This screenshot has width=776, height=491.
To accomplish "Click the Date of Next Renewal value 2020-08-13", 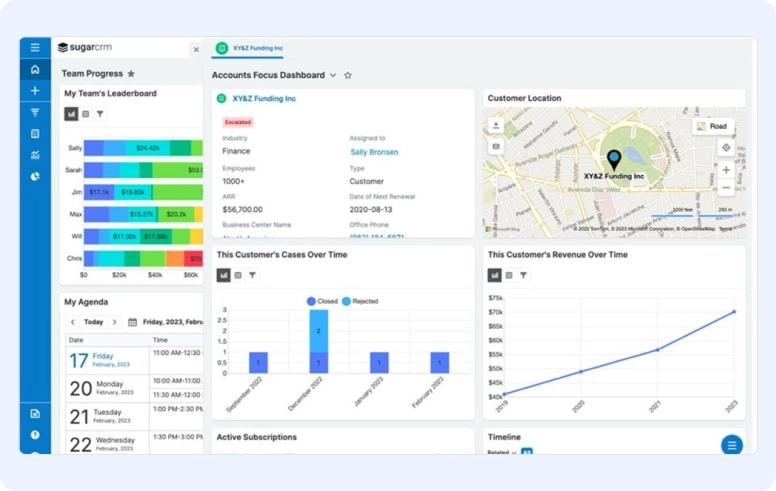I will [x=371, y=209].
